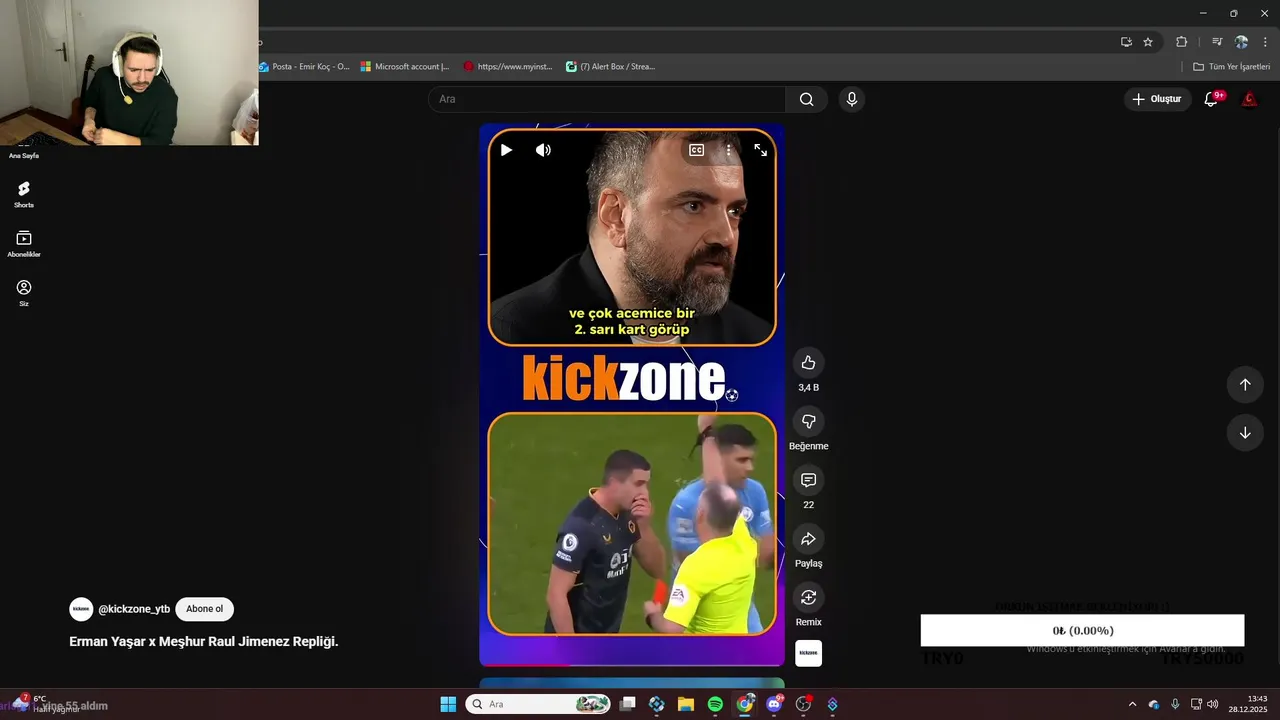Open the Alert Box / Streamlabs bookmark
1280x720 pixels.
610,67
